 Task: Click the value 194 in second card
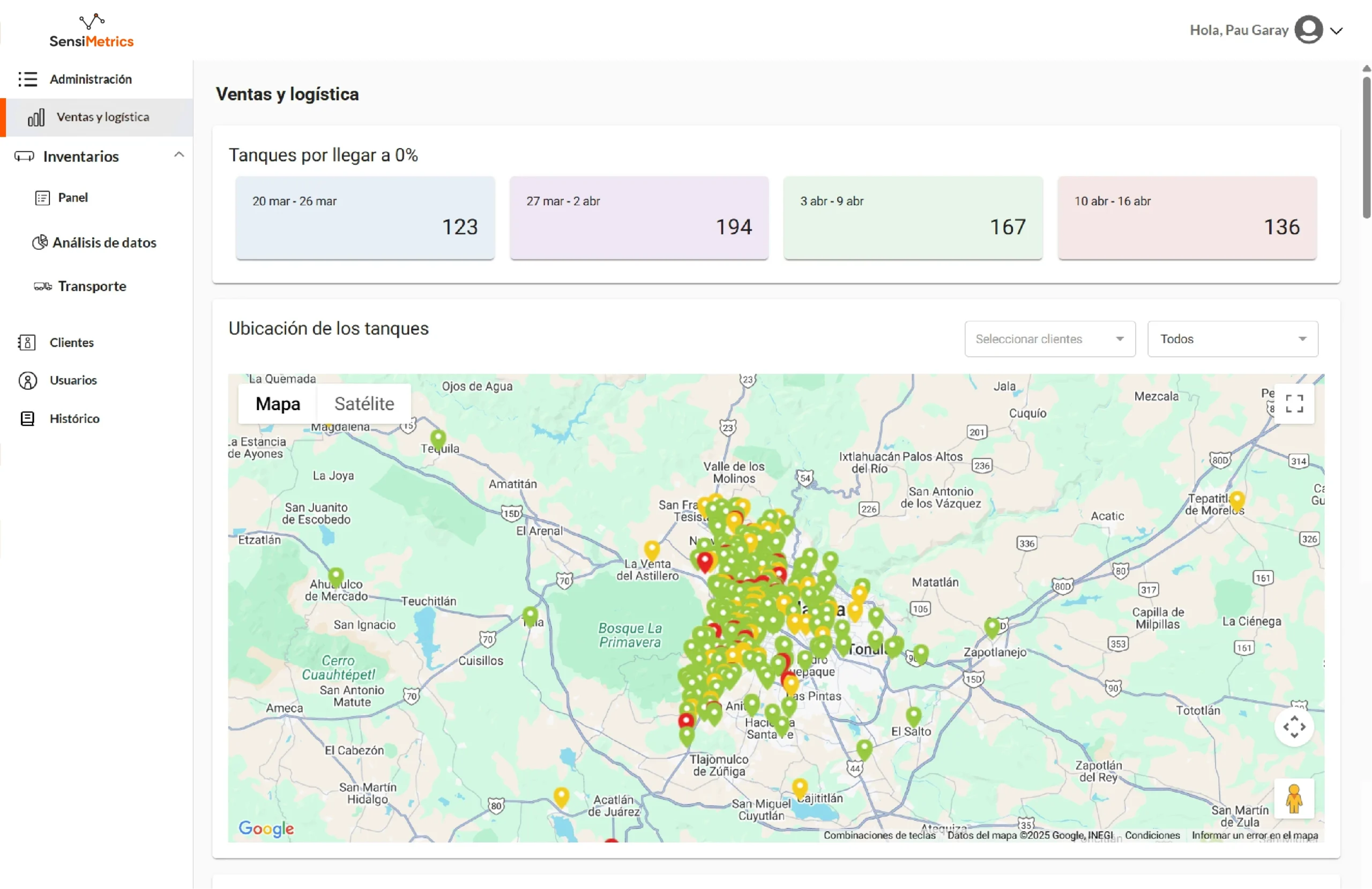coord(733,227)
